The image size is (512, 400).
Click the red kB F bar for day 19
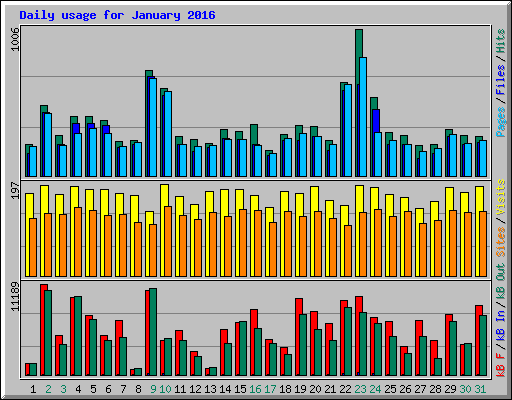(297, 337)
